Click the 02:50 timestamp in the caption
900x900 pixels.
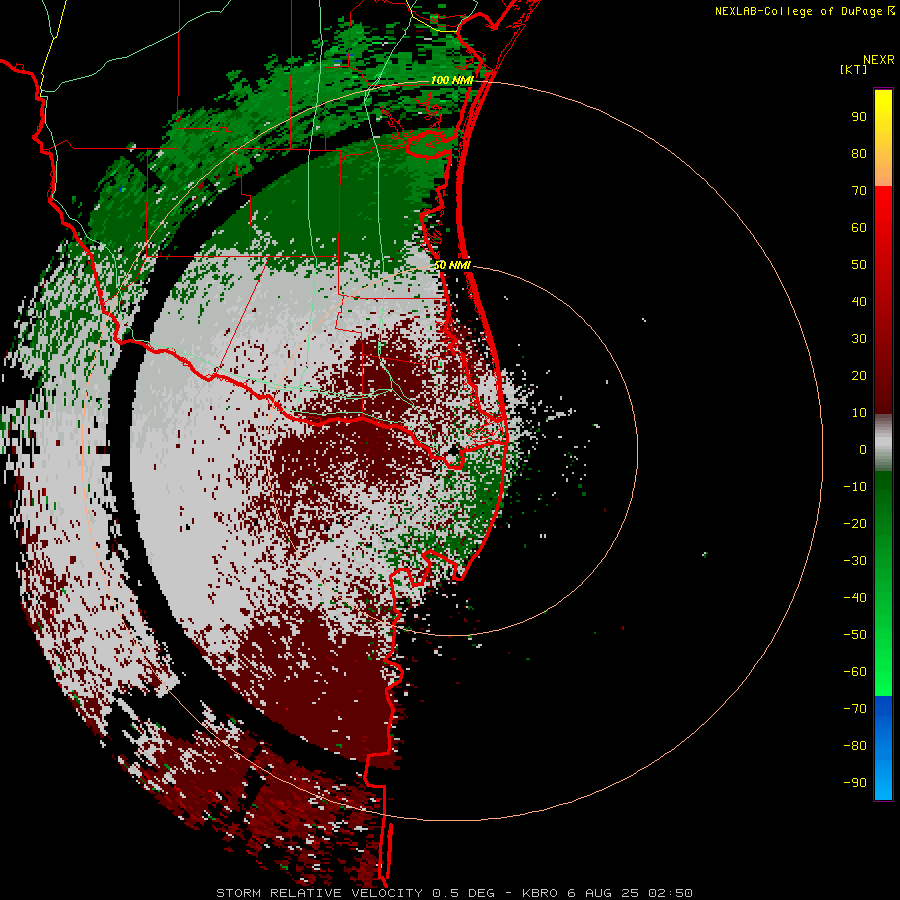(670, 893)
